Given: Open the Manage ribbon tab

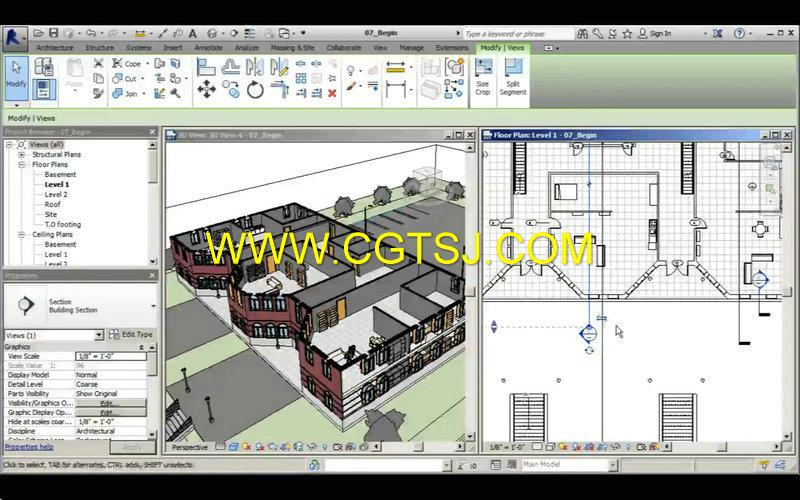Looking at the screenshot, I should coord(411,48).
